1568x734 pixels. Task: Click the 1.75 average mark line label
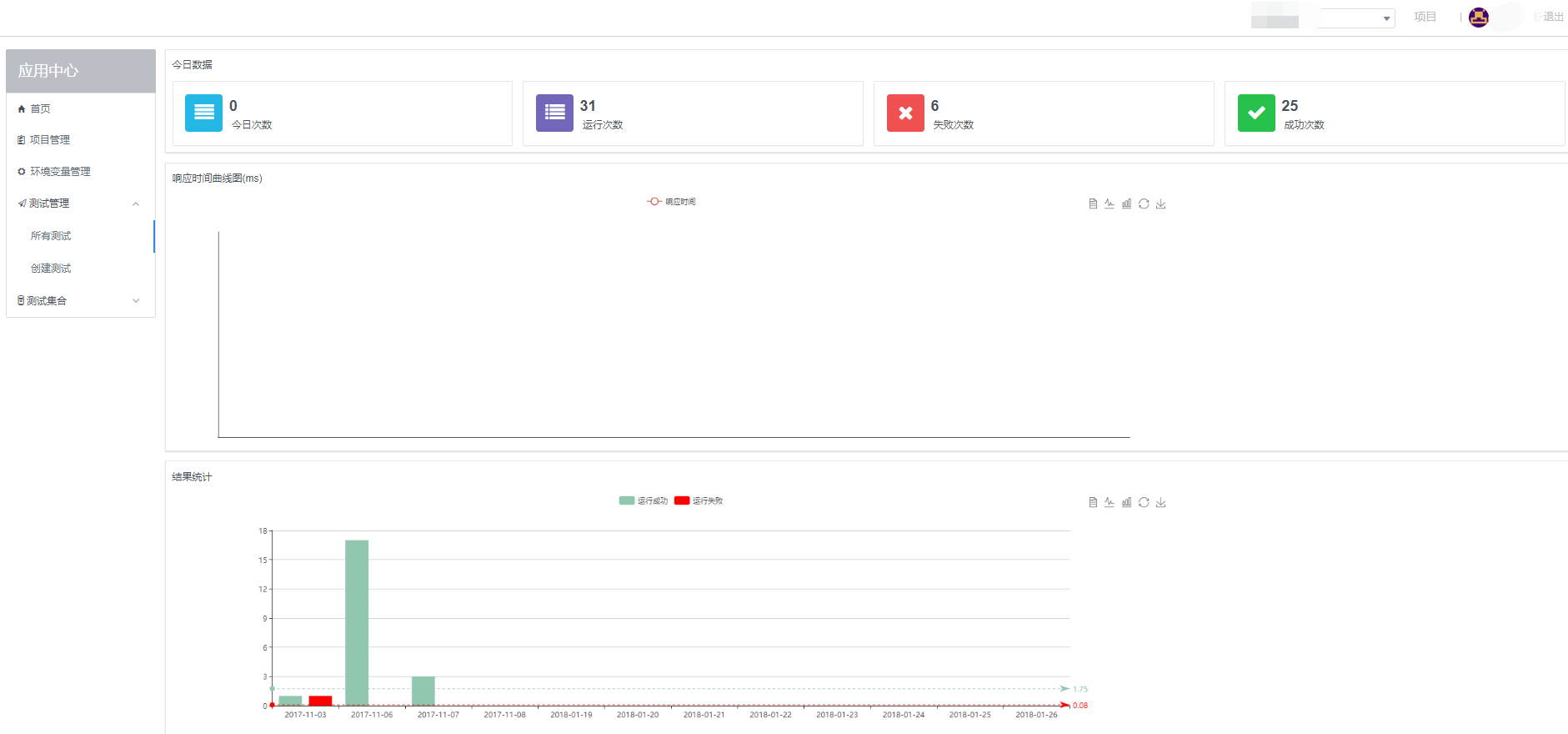click(1080, 689)
